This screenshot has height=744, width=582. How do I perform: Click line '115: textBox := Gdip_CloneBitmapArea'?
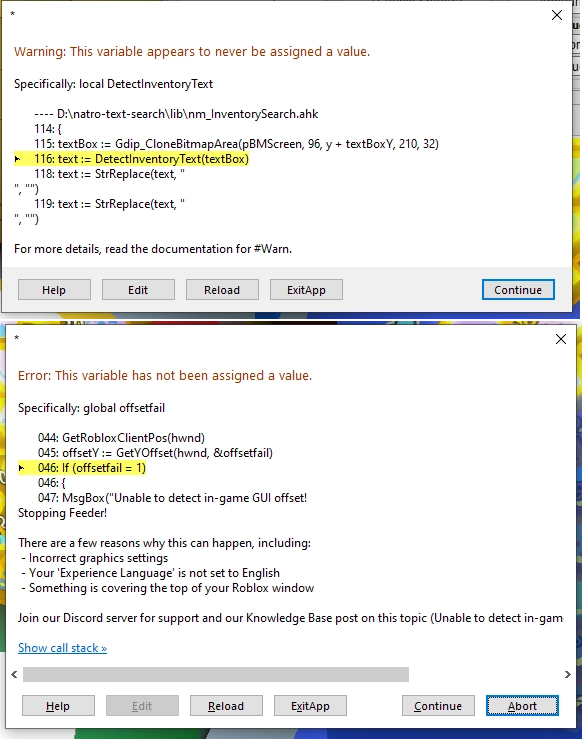tap(236, 144)
